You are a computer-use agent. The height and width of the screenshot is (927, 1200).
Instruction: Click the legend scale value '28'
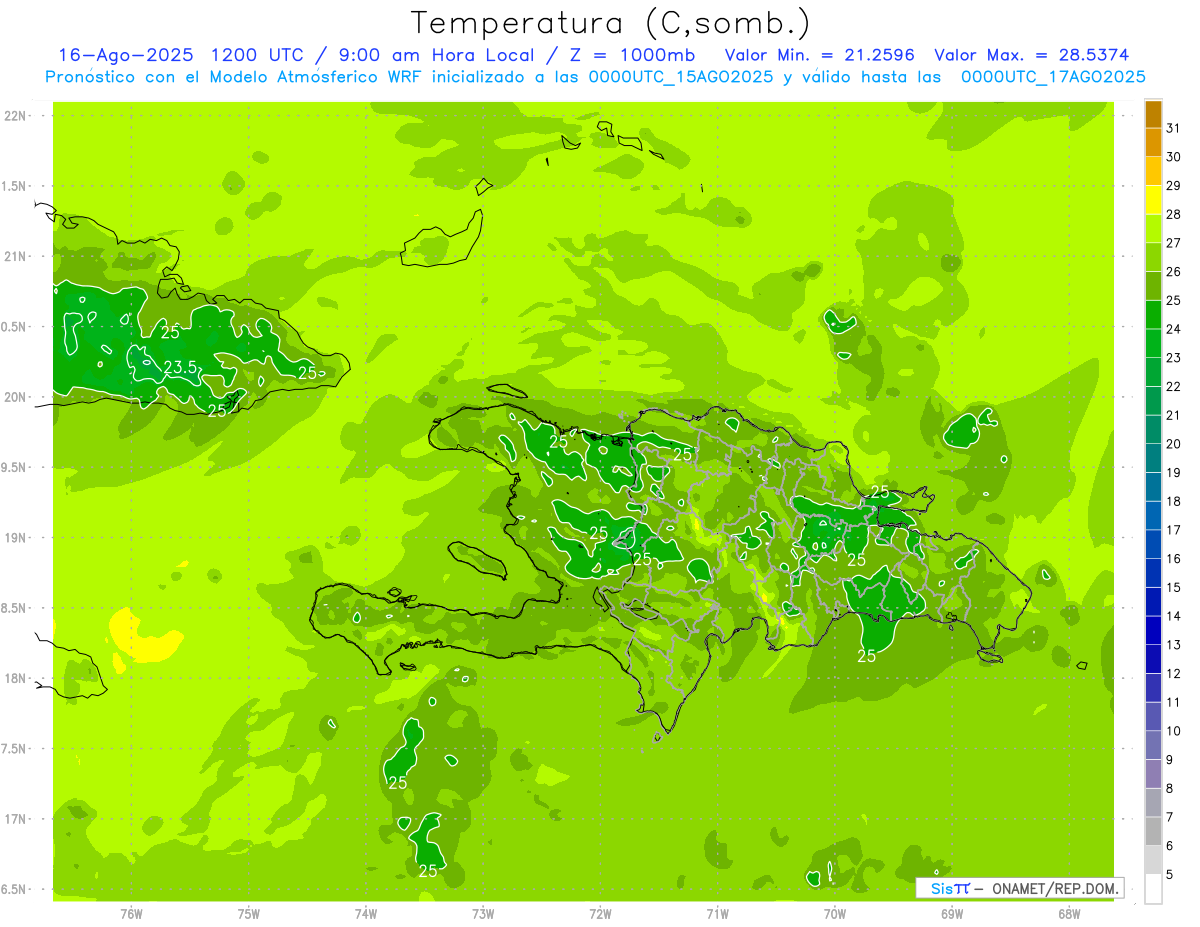1173,214
